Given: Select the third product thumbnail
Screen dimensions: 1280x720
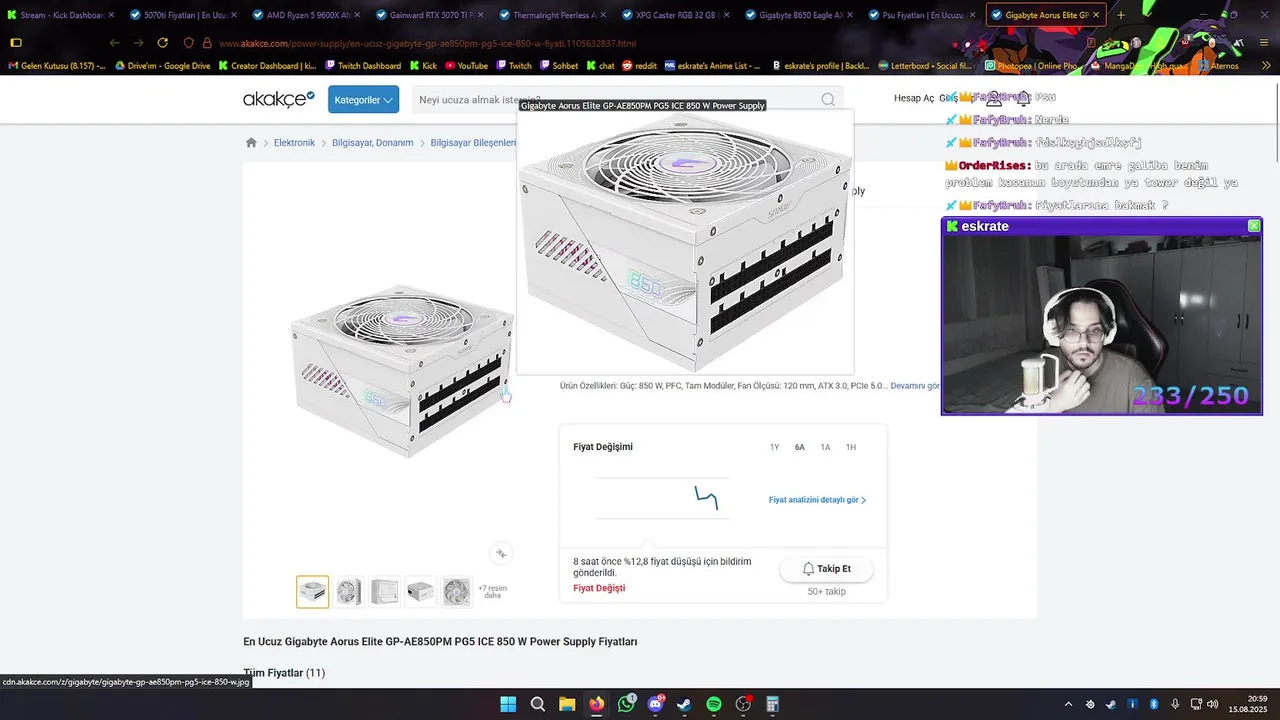Looking at the screenshot, I should (384, 592).
